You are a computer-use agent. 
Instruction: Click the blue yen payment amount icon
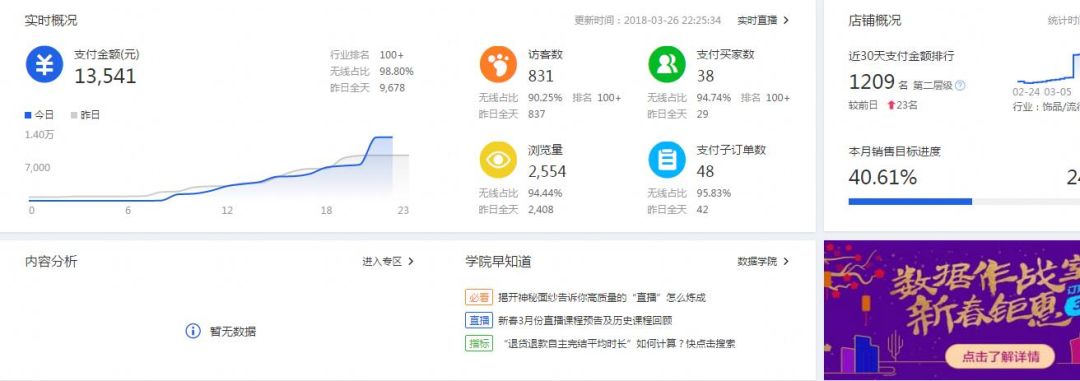[45, 65]
